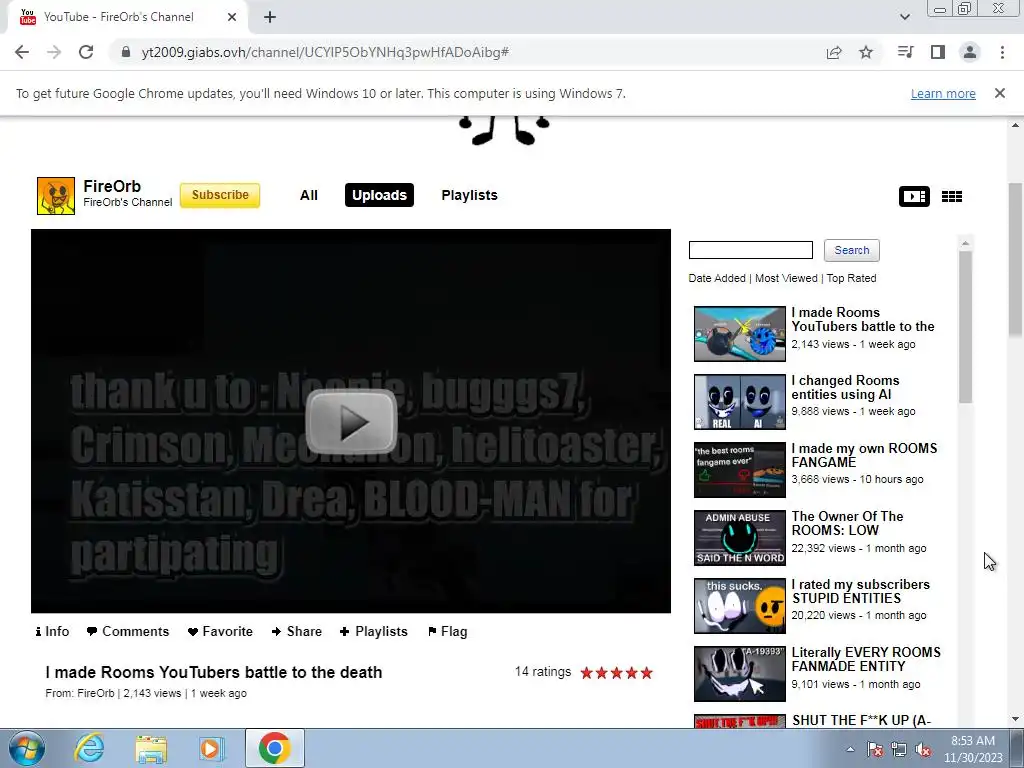Click page scrollbar down arrow
1024x768 pixels.
(x=1015, y=719)
